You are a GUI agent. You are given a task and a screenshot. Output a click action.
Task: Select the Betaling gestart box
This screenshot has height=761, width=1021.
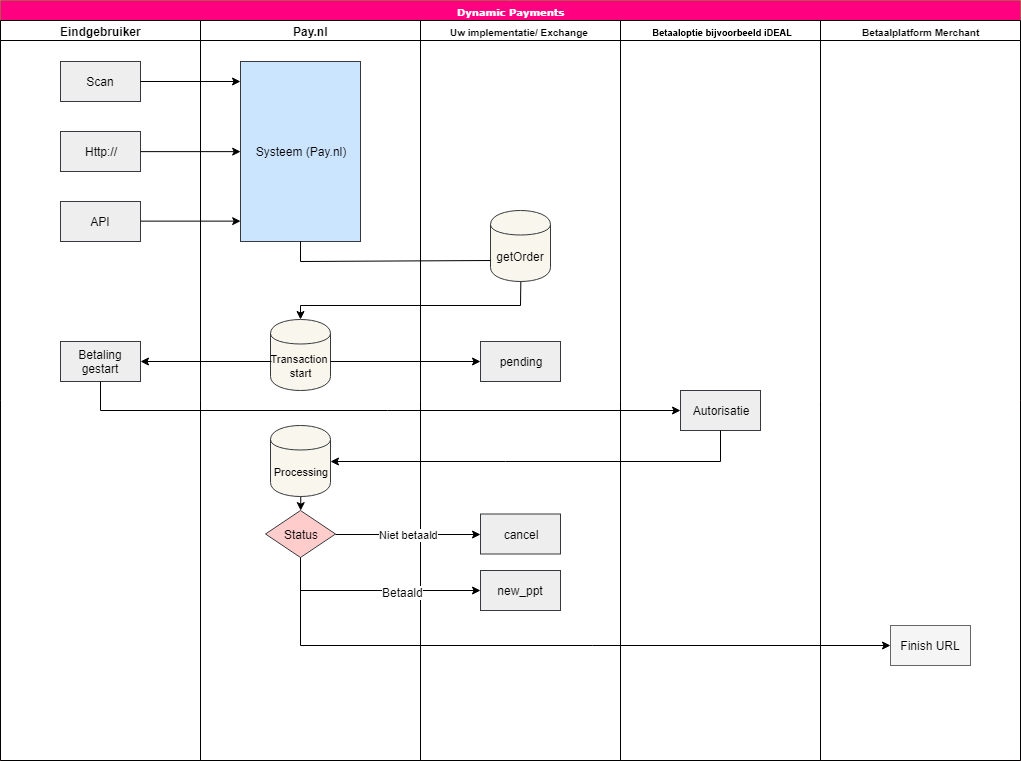[100, 361]
